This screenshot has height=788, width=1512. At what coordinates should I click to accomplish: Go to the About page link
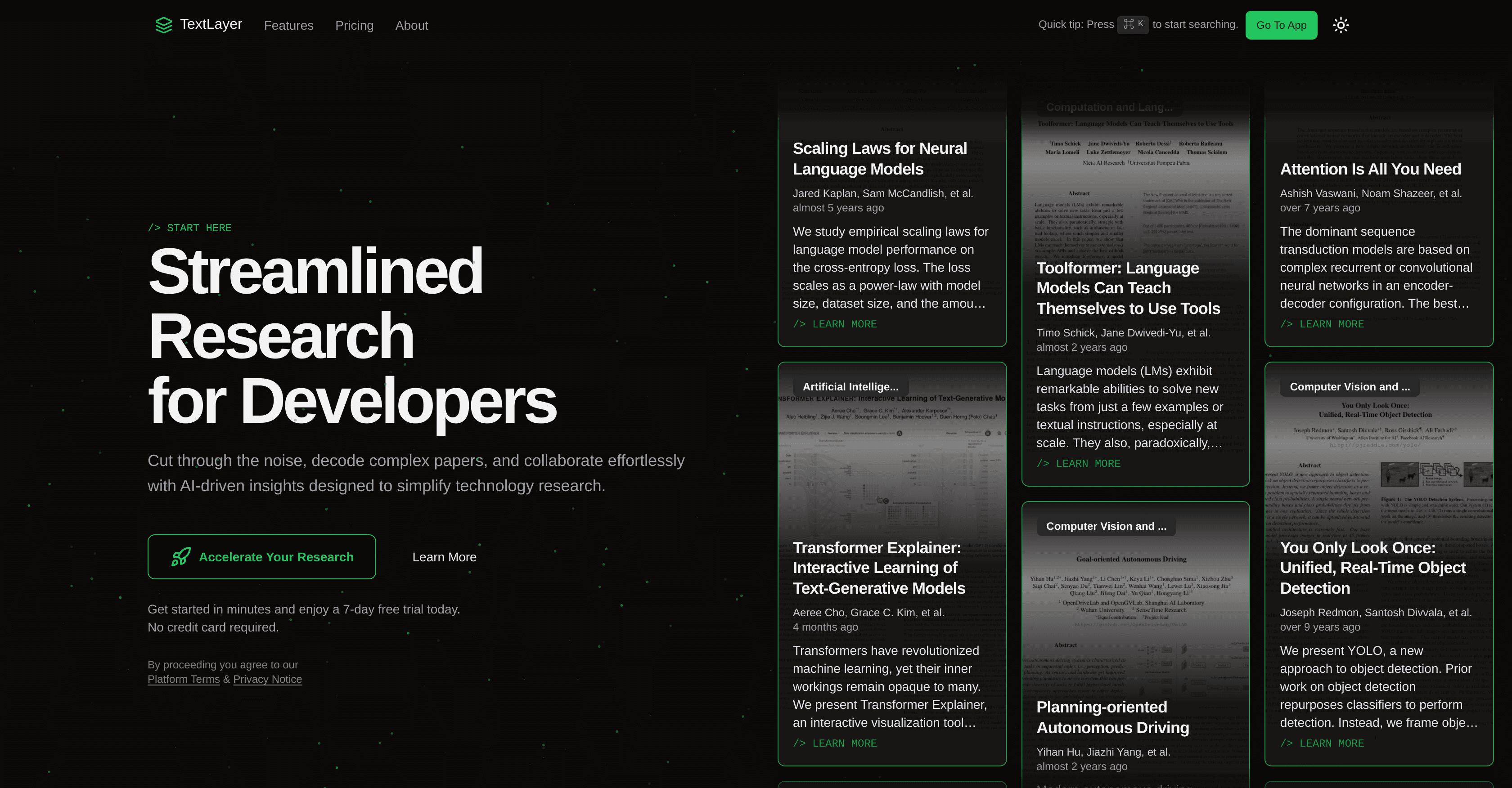pyautogui.click(x=411, y=25)
